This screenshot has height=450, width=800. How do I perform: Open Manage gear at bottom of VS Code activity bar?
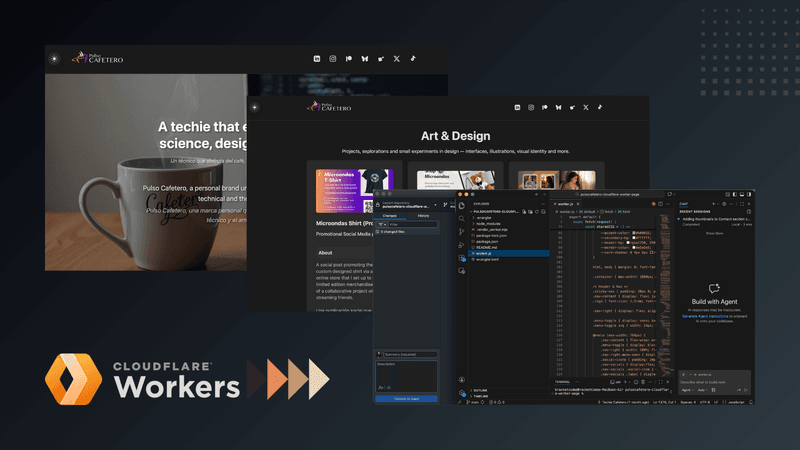click(x=462, y=393)
